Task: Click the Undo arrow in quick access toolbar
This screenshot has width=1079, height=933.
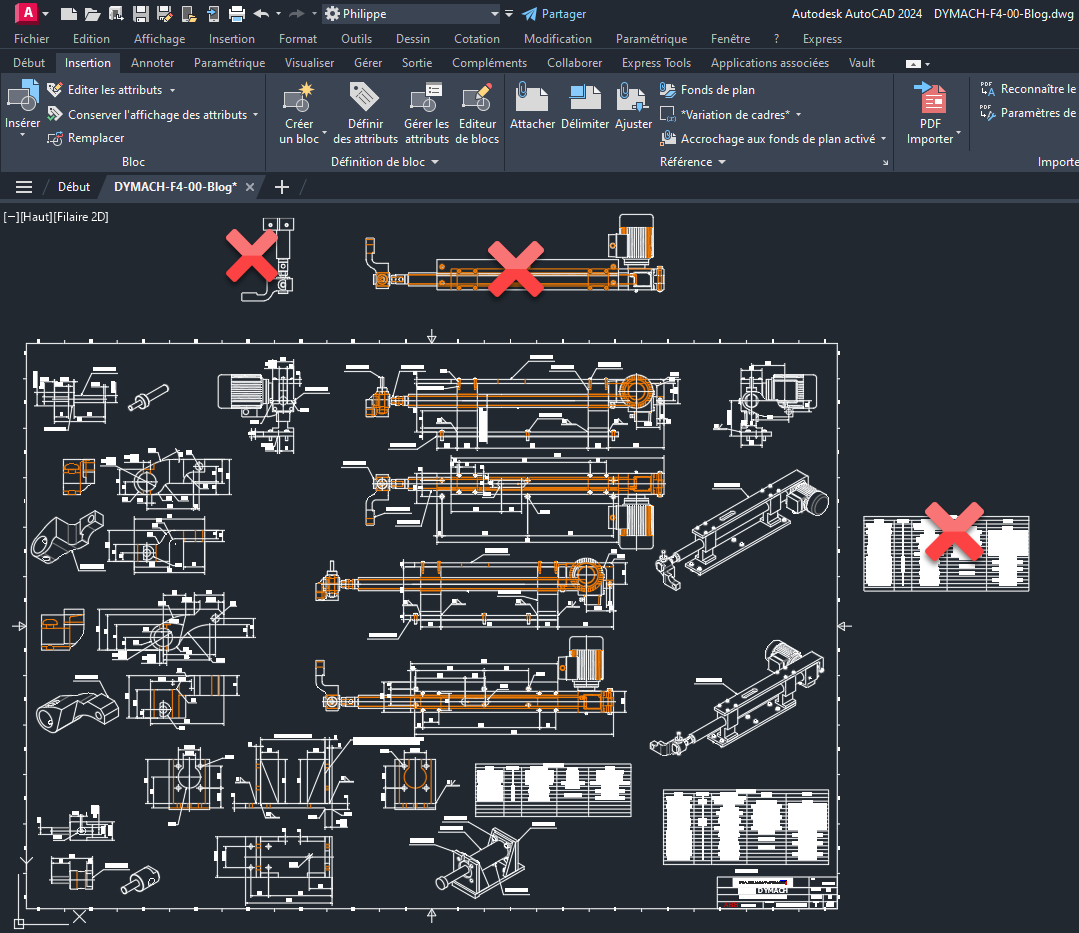Action: [x=262, y=14]
